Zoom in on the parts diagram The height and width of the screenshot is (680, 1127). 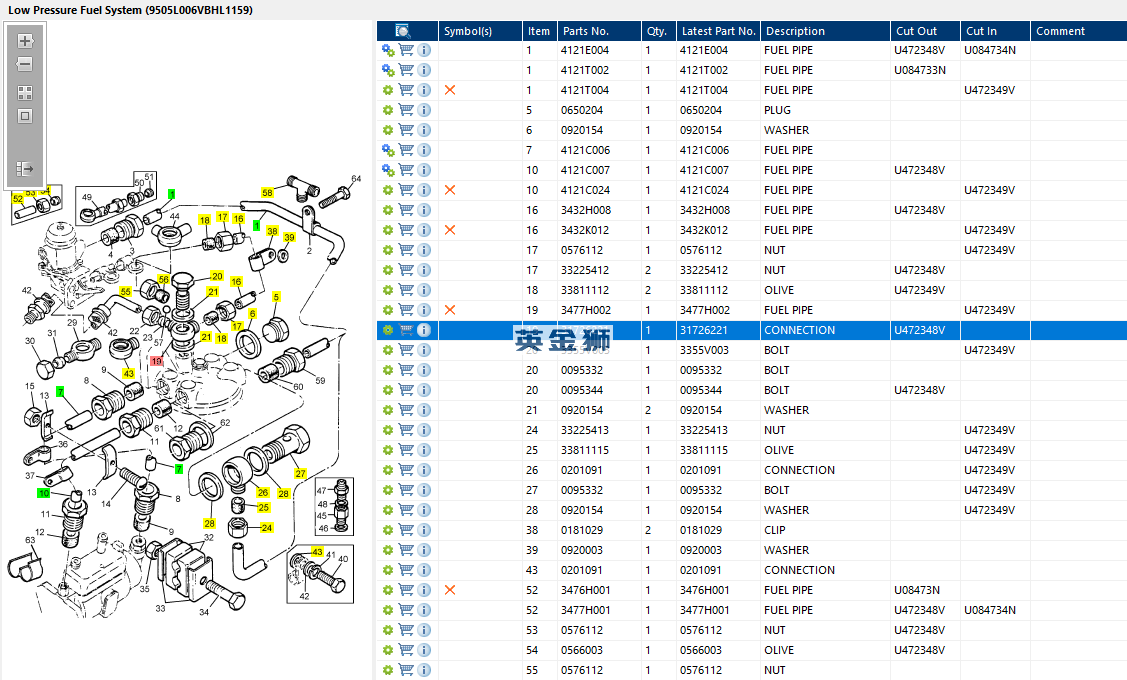tap(25, 41)
